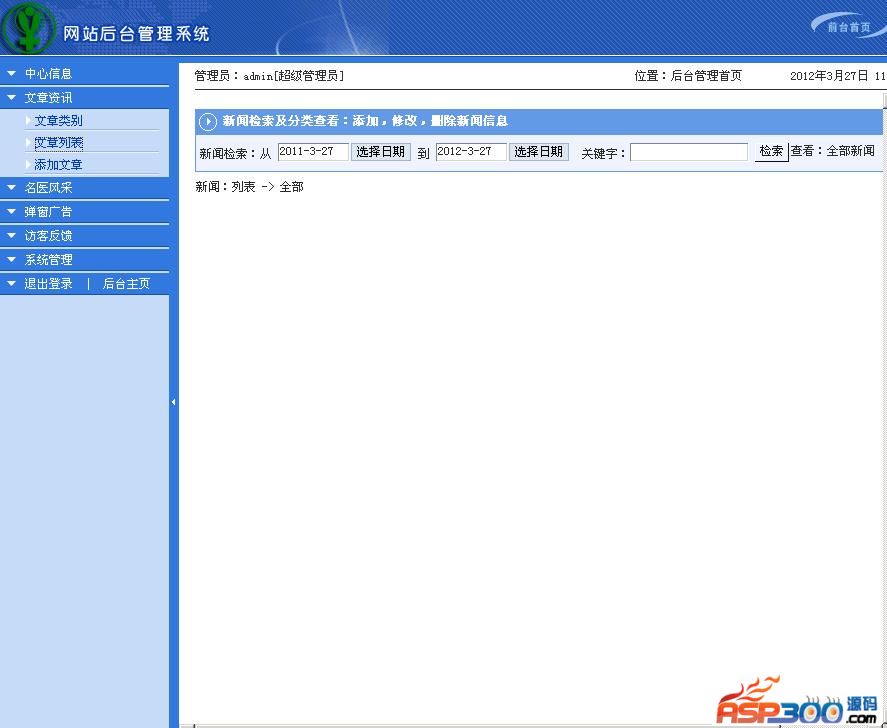Expand the 系统管理 menu section

pyautogui.click(x=48, y=260)
